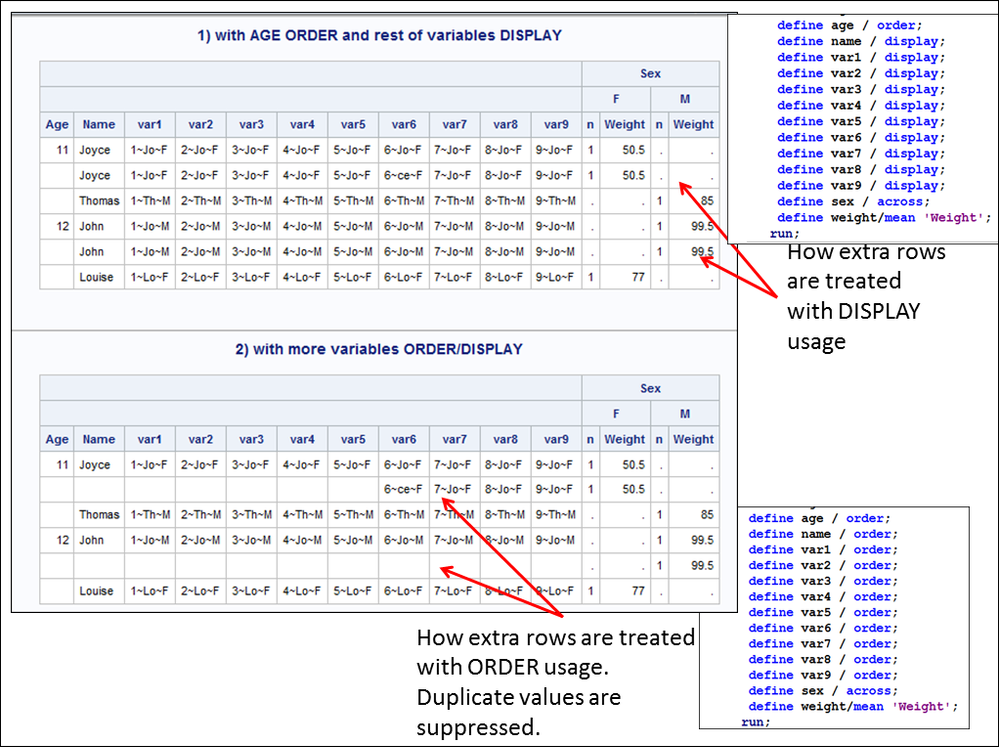Click 'define weight/mean' line in top code box
999x747 pixels.
(884, 217)
